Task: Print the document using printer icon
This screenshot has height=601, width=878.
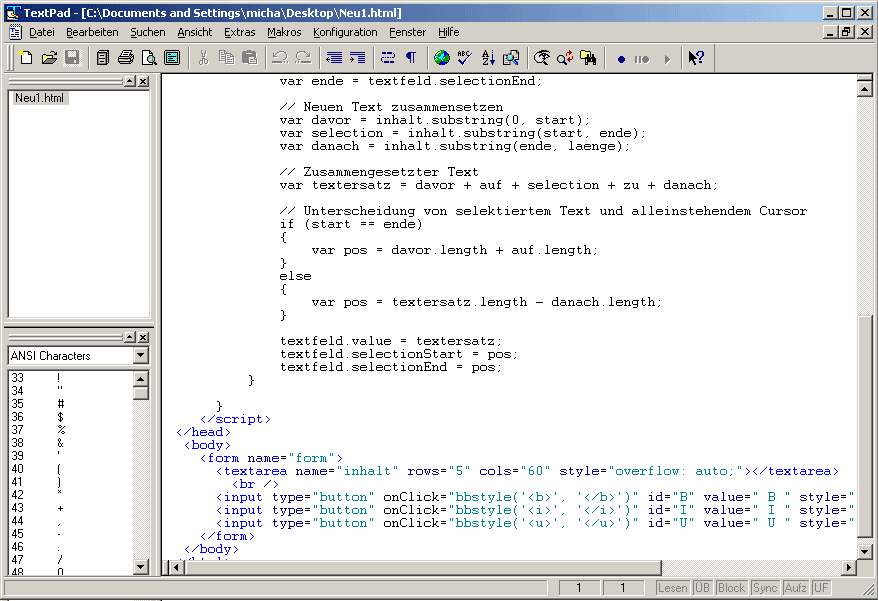Action: (126, 58)
